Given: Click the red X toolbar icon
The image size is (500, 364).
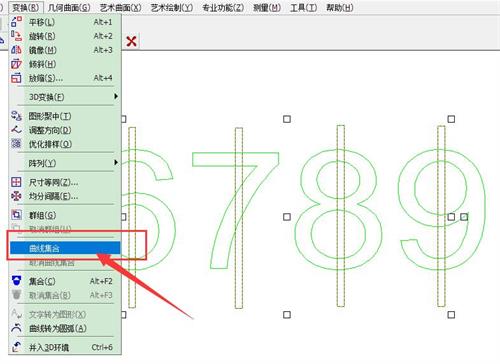Looking at the screenshot, I should [131, 41].
